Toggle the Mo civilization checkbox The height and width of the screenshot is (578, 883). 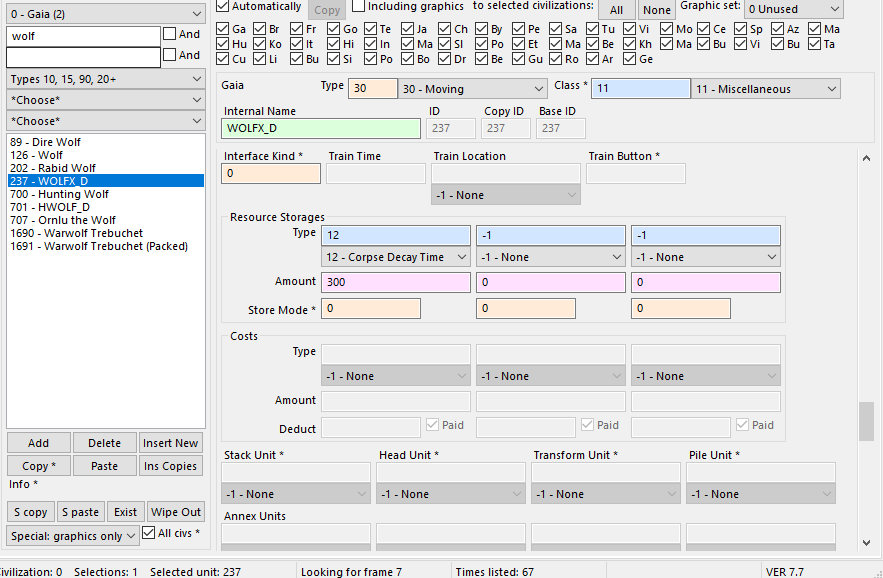667,28
